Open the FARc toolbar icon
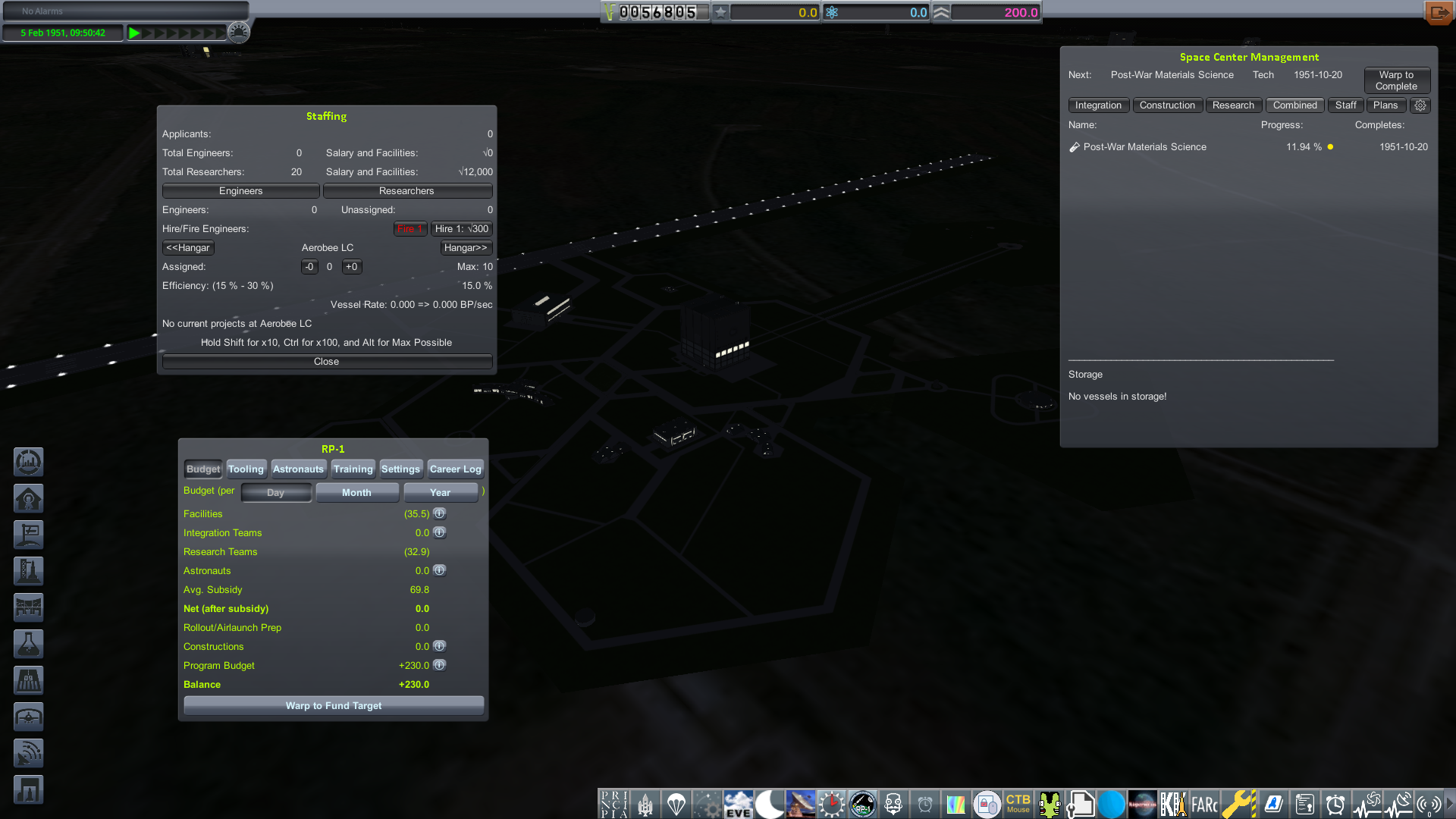 click(x=1204, y=804)
